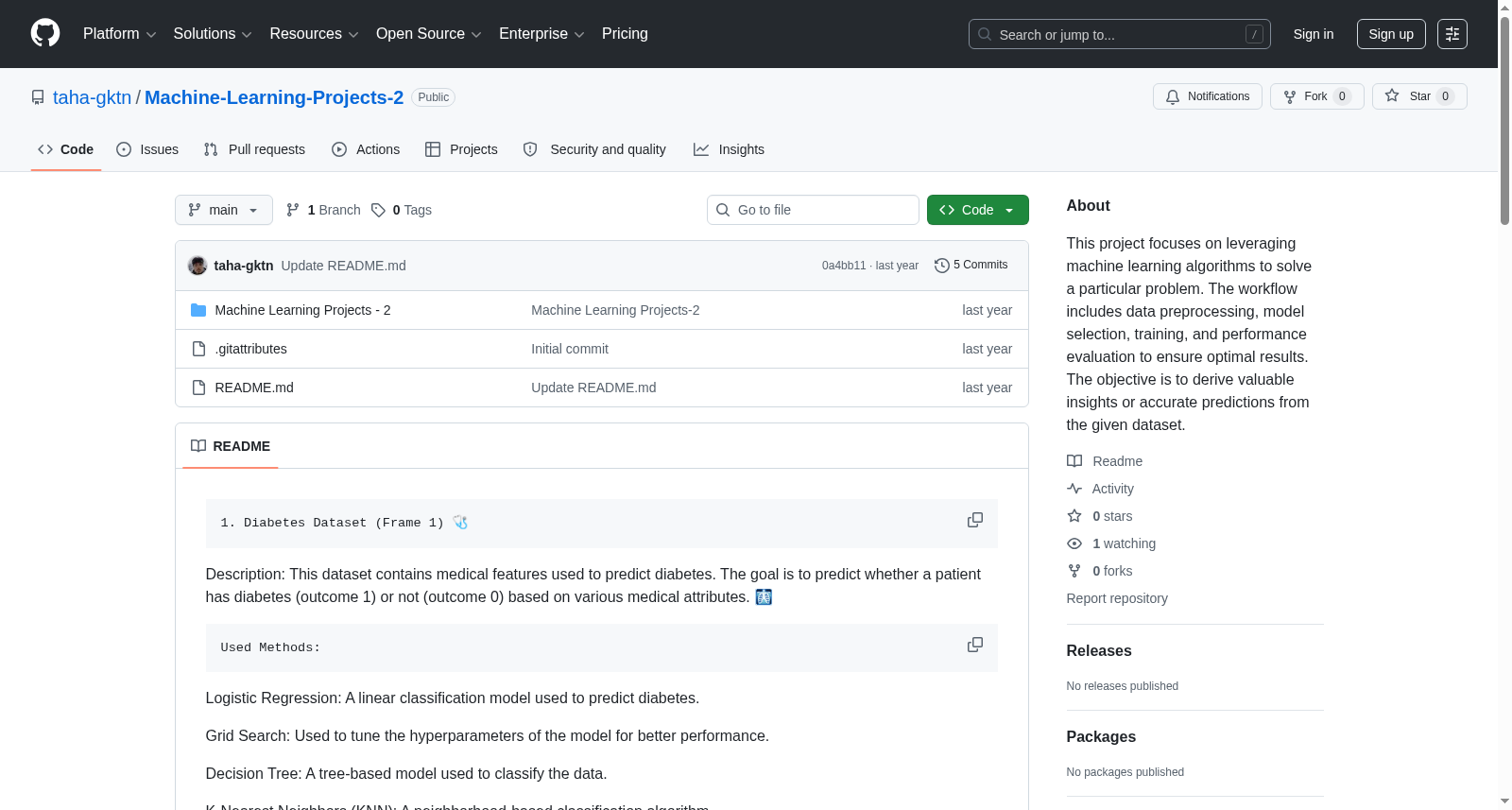Click the Report repository link
The height and width of the screenshot is (810, 1512).
click(x=1117, y=598)
